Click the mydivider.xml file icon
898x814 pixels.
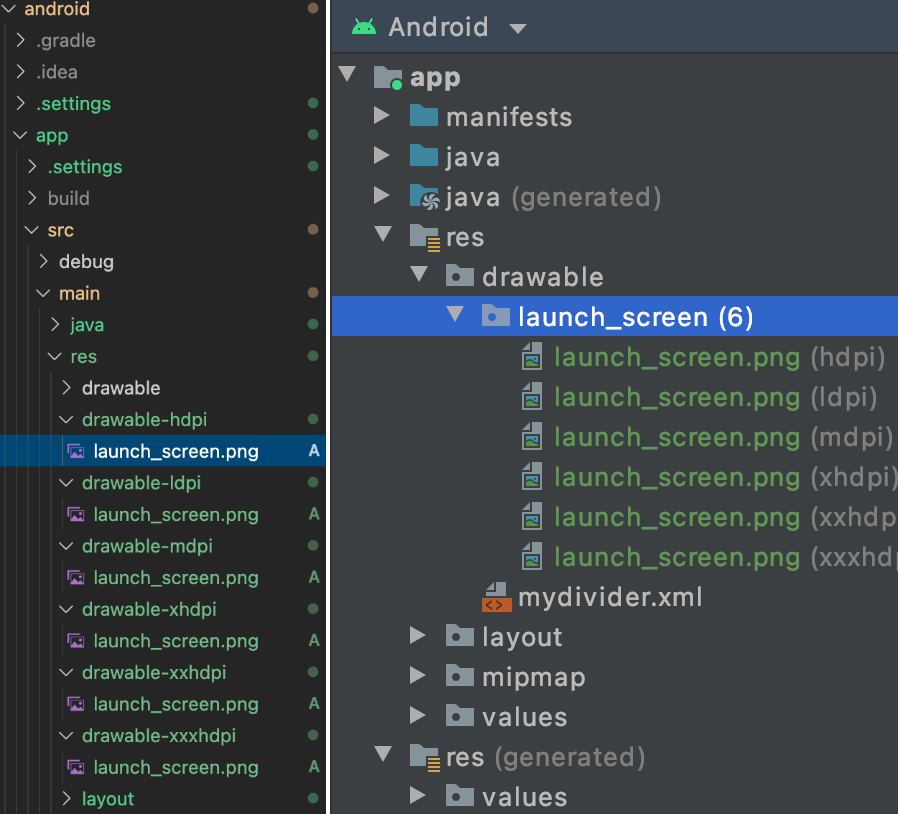pyautogui.click(x=497, y=597)
